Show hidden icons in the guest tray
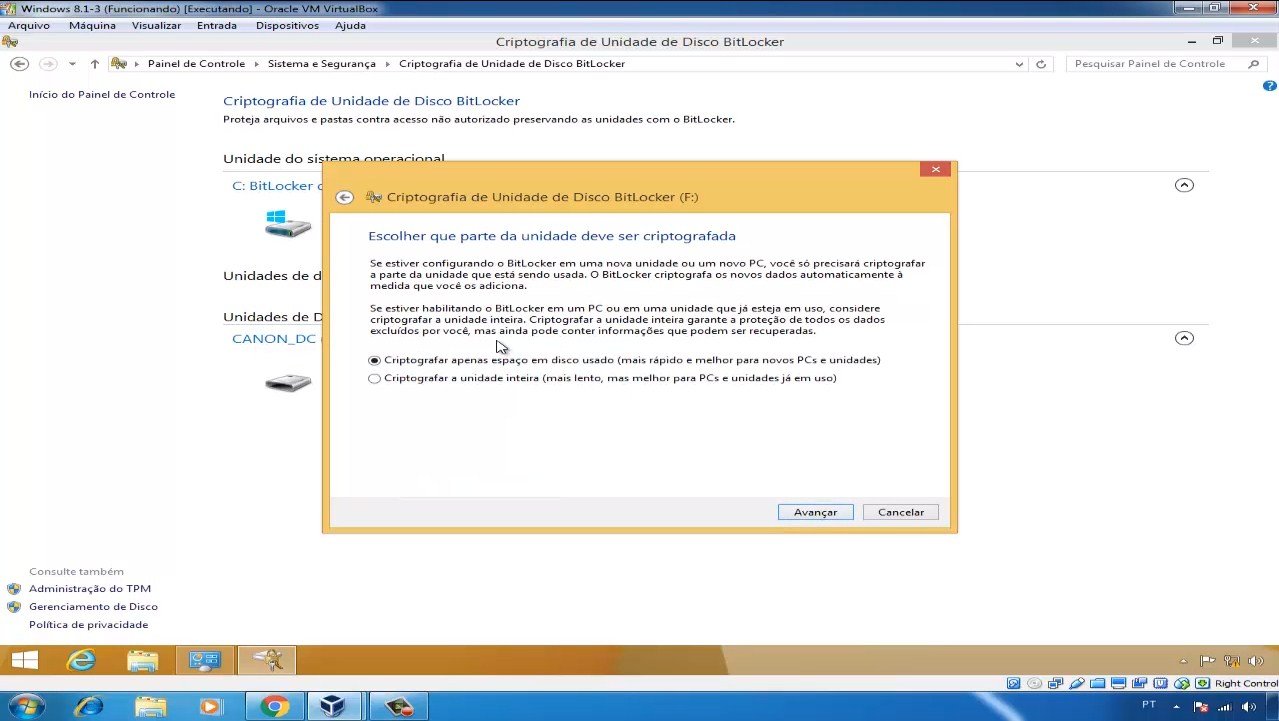This screenshot has height=721, width=1279. pyautogui.click(x=1185, y=661)
